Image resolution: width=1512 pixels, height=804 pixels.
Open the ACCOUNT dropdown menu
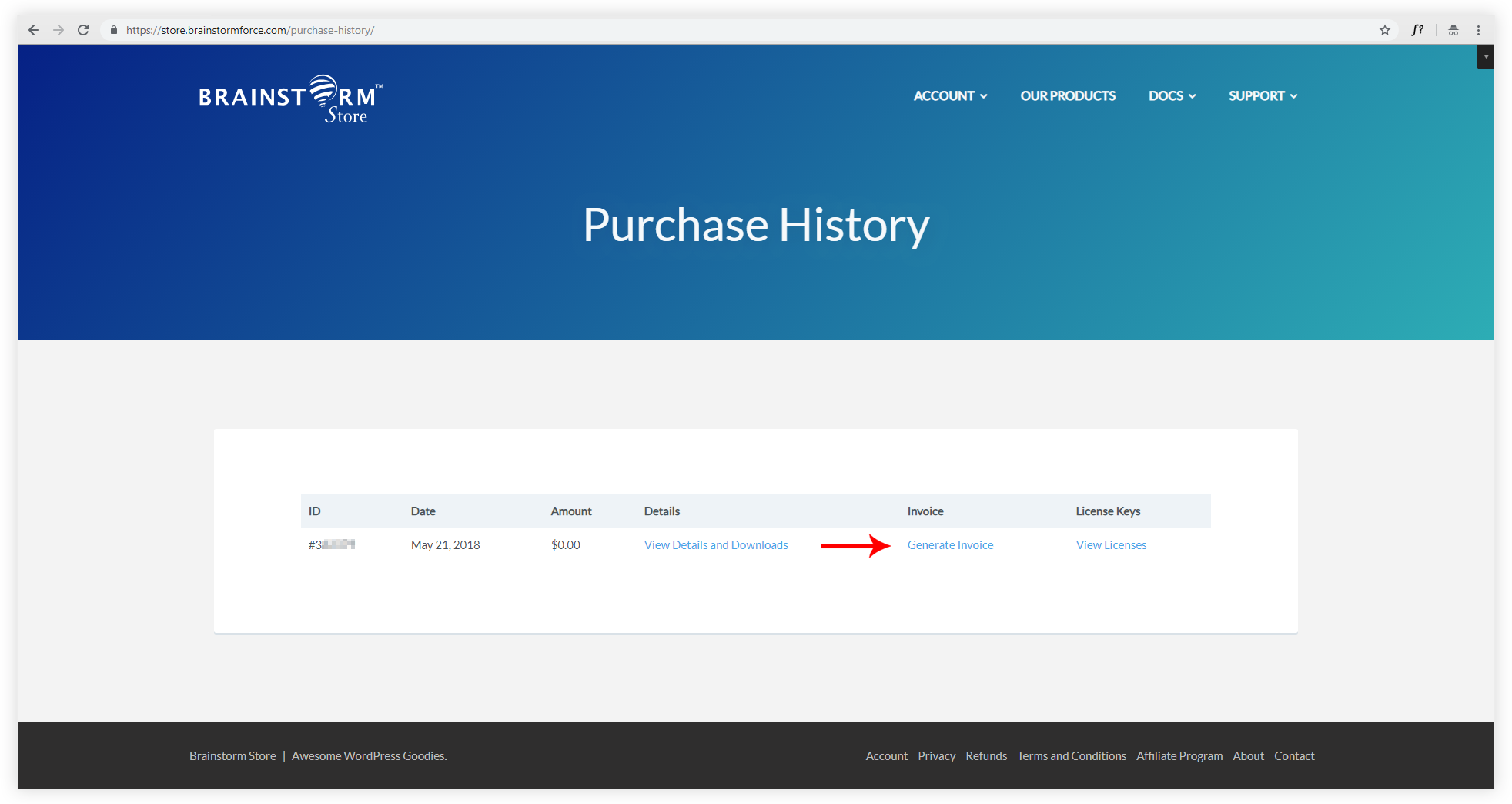[950, 95]
